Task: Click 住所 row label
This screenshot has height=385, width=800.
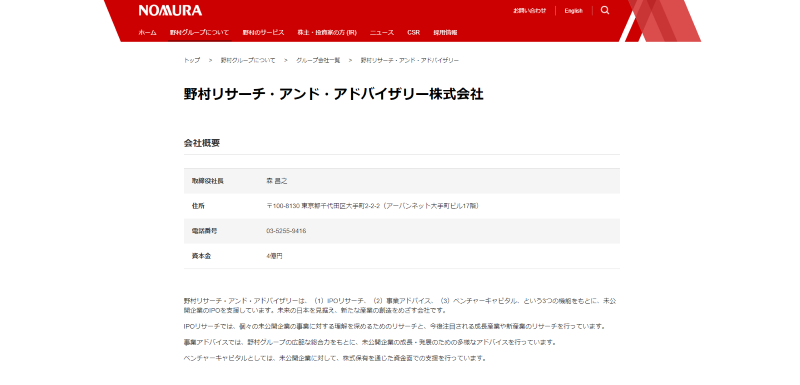Action: click(x=198, y=206)
